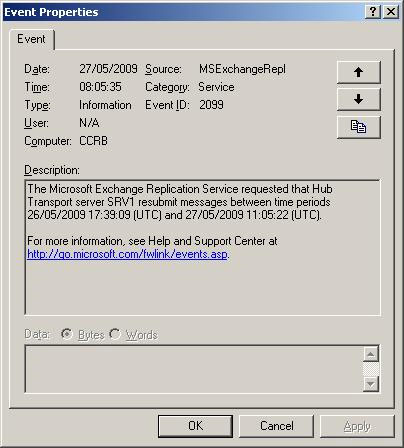Screen dimensions: 404x448
Task: Open the question mark help button
Action: pos(373,12)
